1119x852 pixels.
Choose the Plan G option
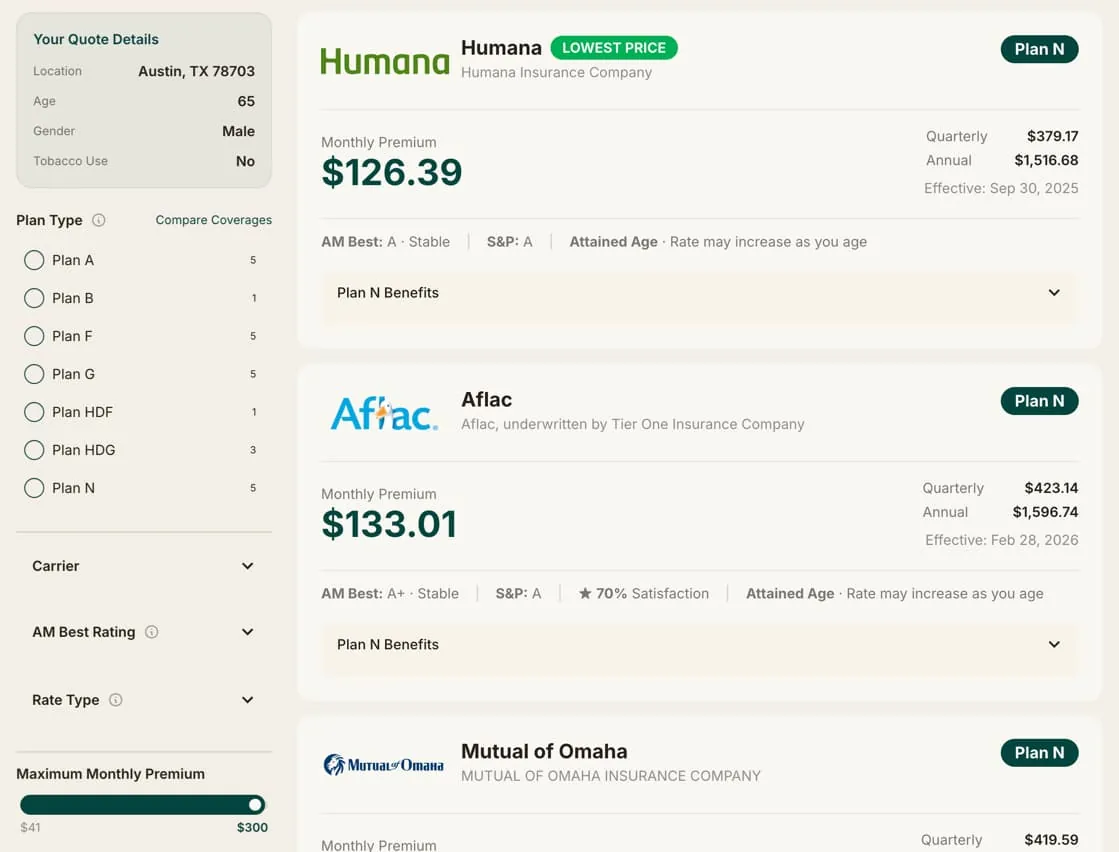click(x=34, y=373)
